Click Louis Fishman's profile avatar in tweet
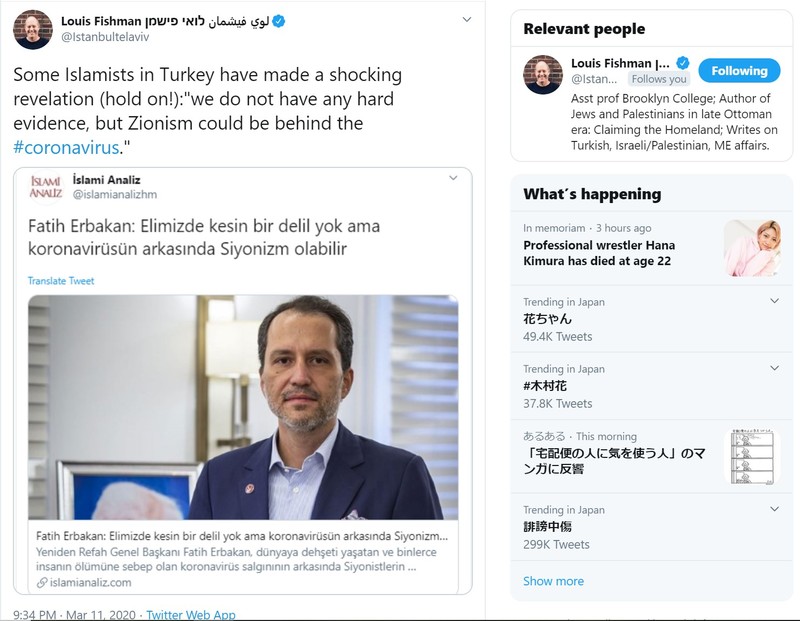 coord(33,30)
